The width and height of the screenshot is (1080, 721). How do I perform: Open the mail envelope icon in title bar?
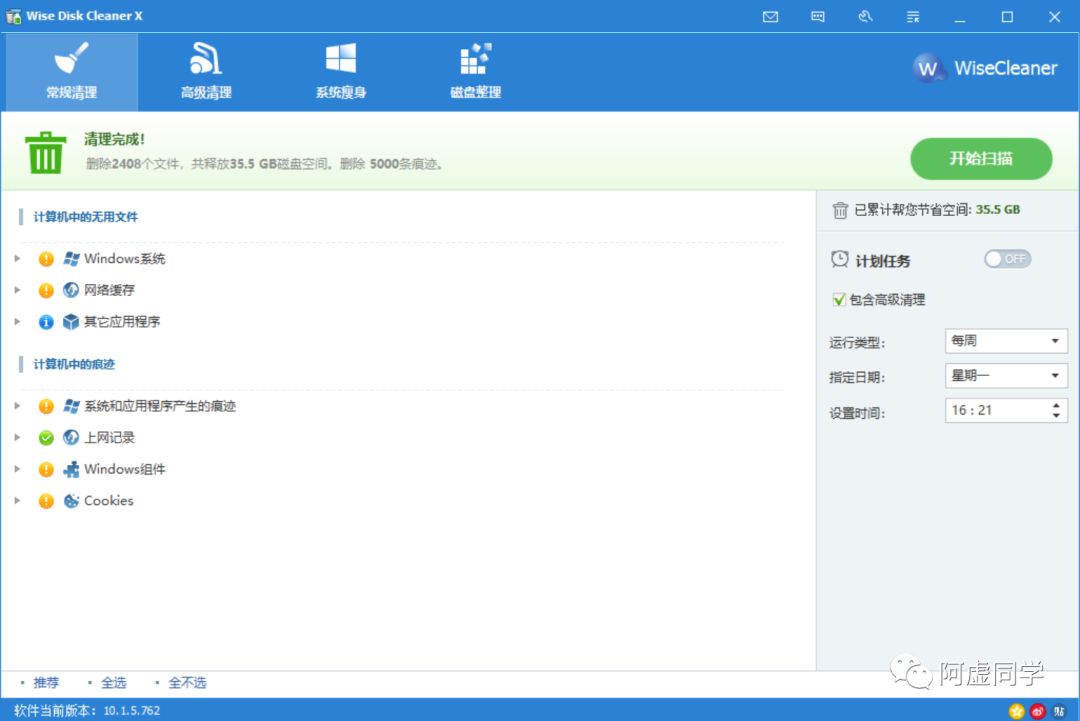pos(770,17)
